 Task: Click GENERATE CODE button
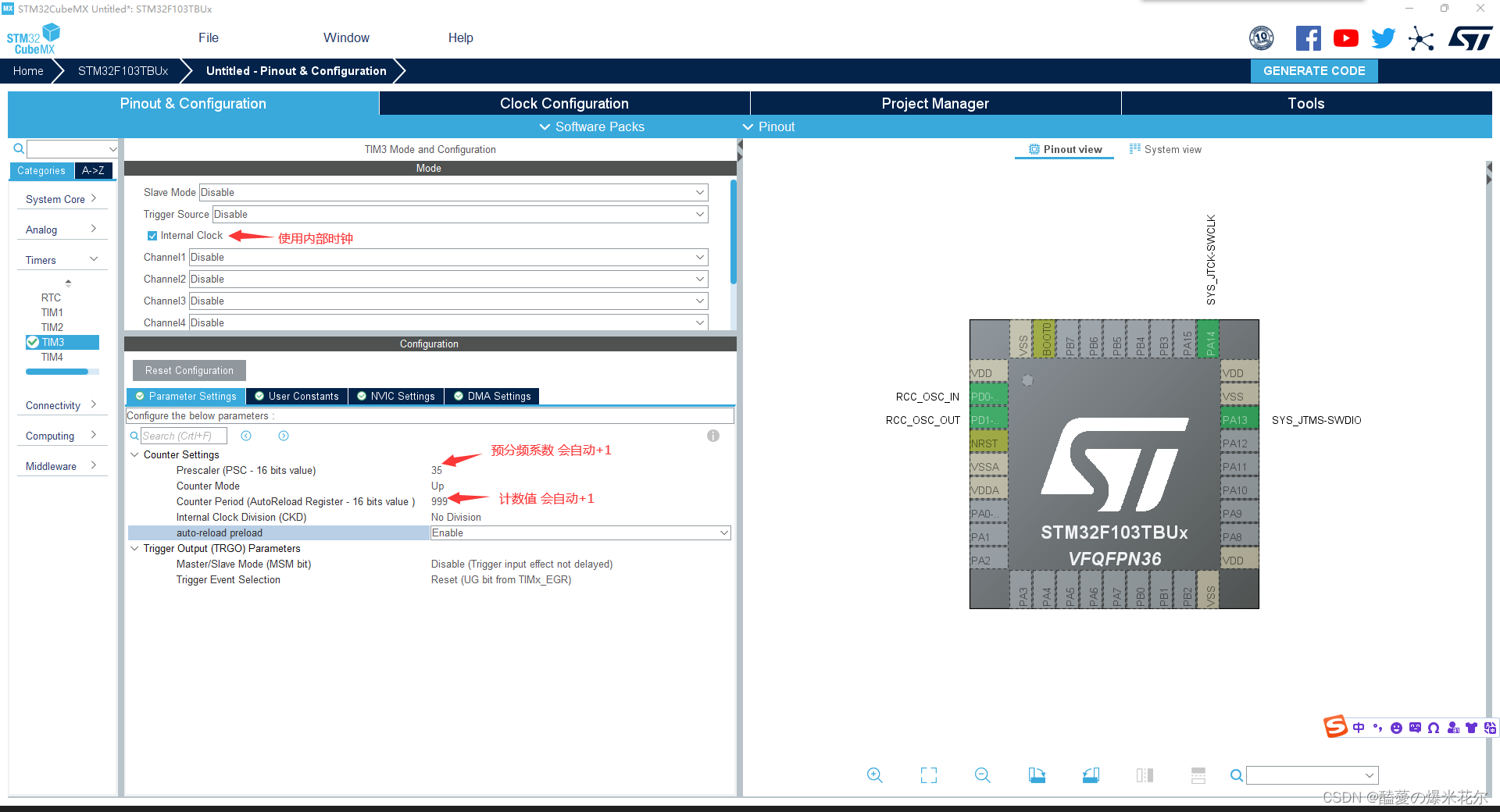coord(1314,70)
